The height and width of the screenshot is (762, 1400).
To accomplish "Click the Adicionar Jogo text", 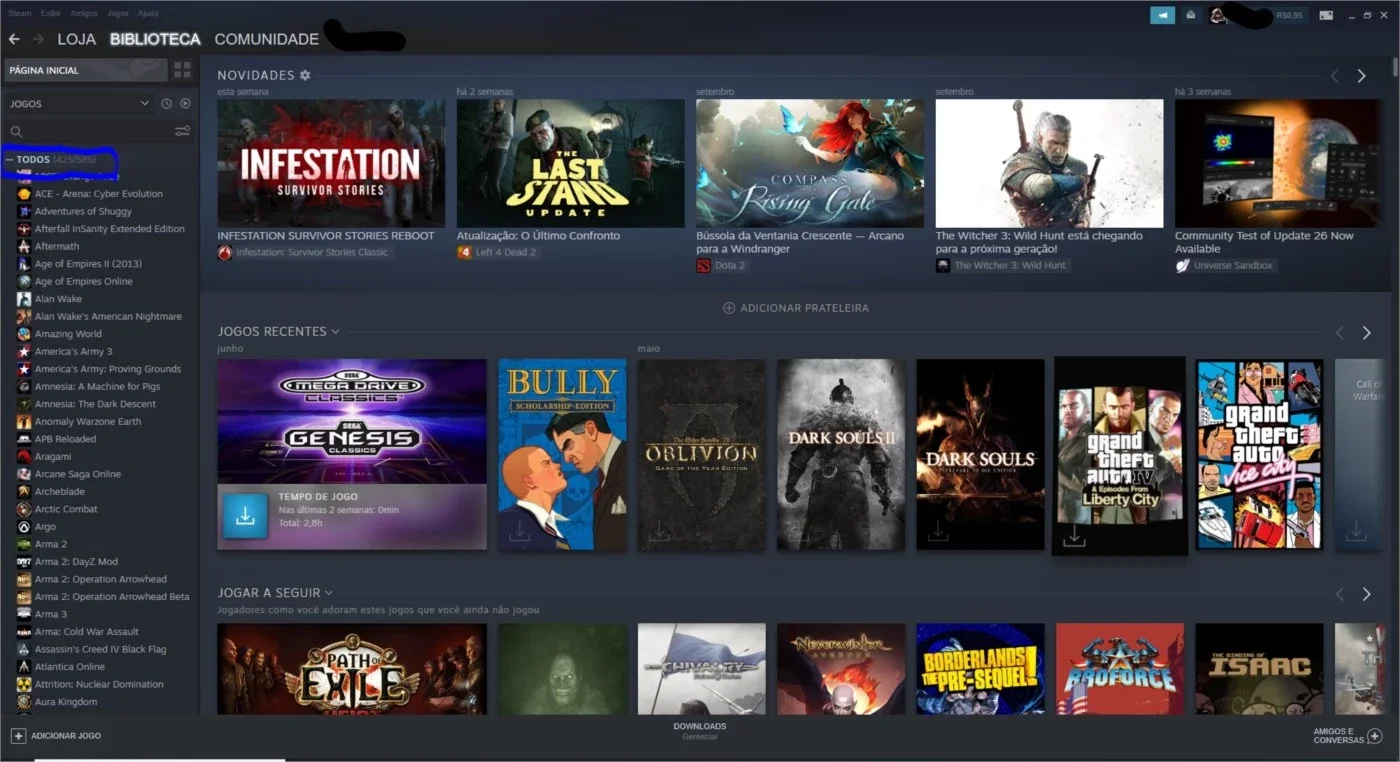I will pyautogui.click(x=66, y=736).
